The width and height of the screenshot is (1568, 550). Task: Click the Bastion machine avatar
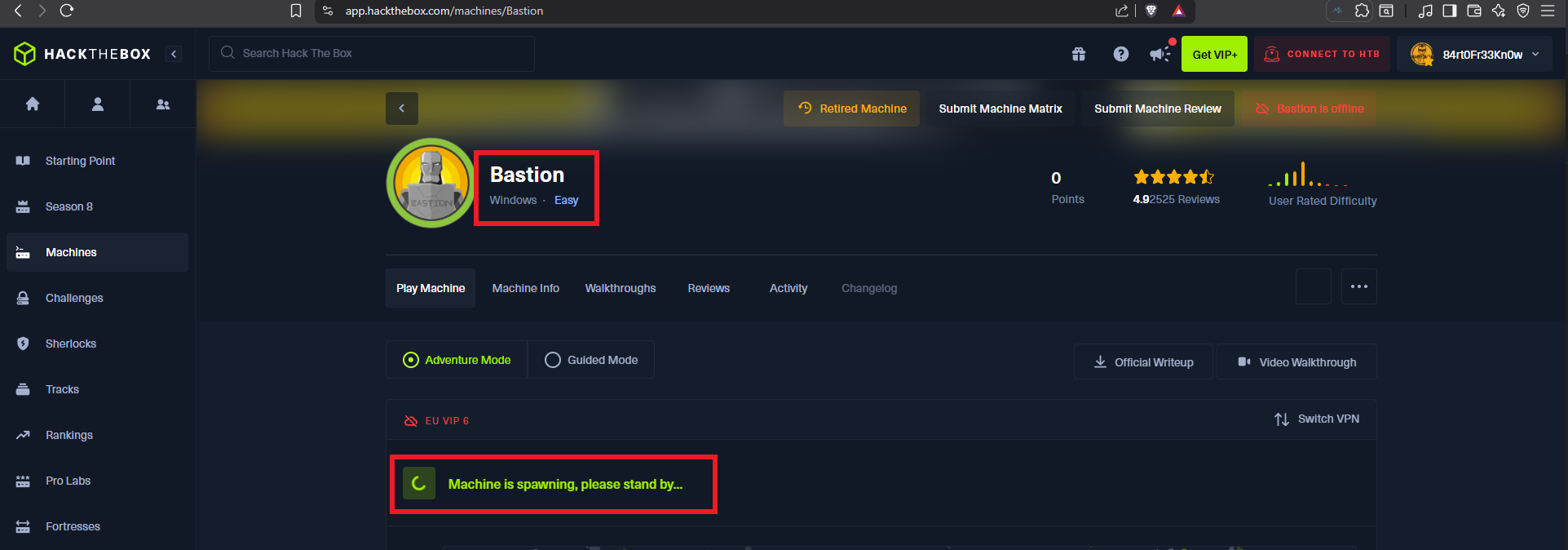431,183
